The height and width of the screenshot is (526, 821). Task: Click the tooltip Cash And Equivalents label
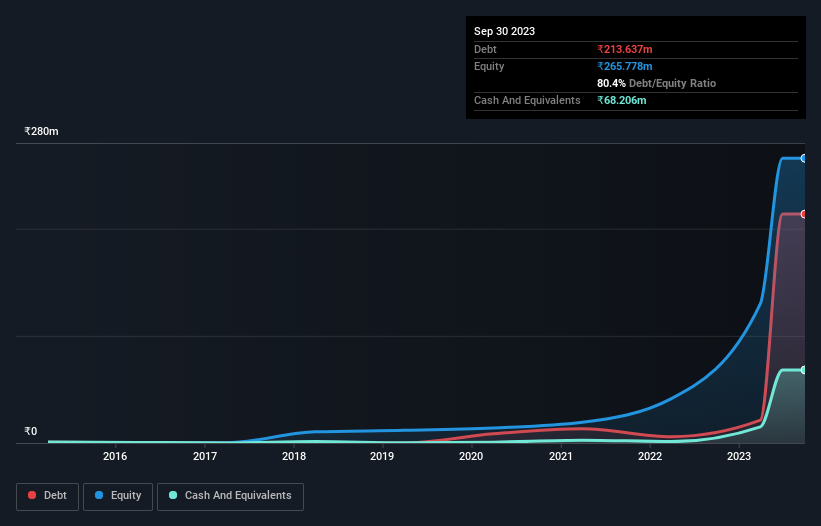527,100
